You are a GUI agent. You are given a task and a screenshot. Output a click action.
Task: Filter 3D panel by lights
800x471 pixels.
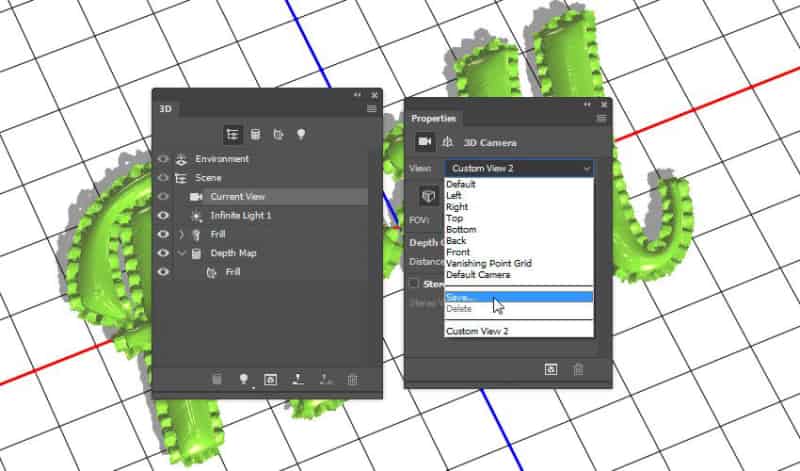[301, 135]
